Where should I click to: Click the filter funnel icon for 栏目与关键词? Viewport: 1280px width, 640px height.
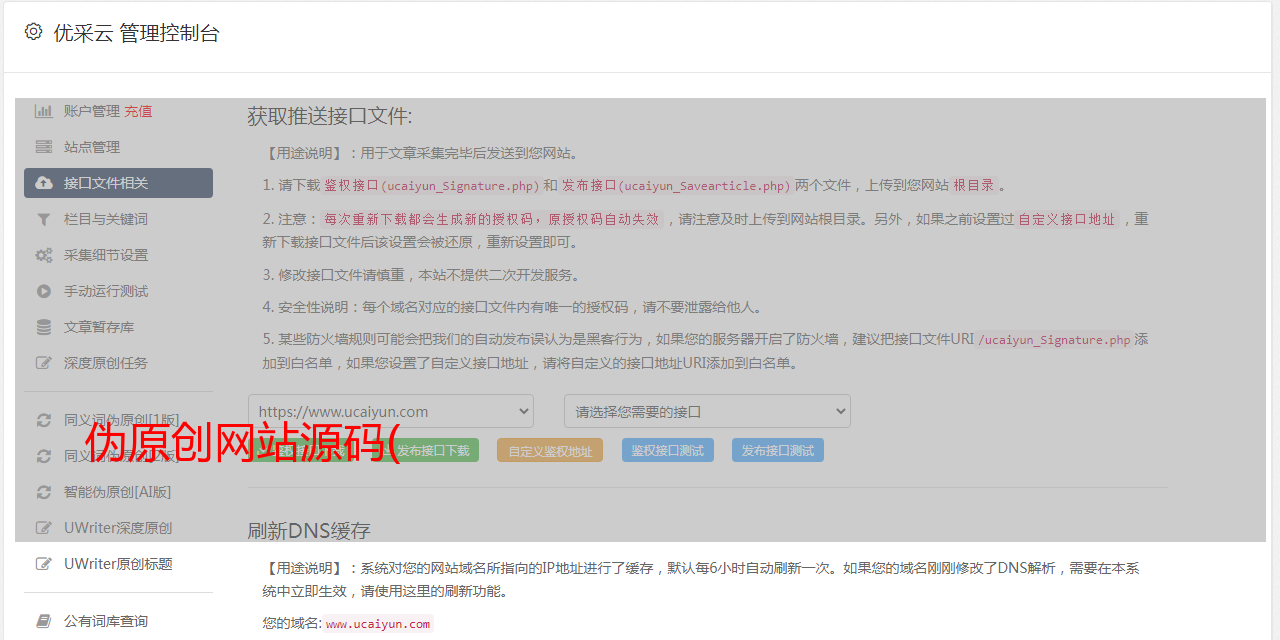[44, 219]
